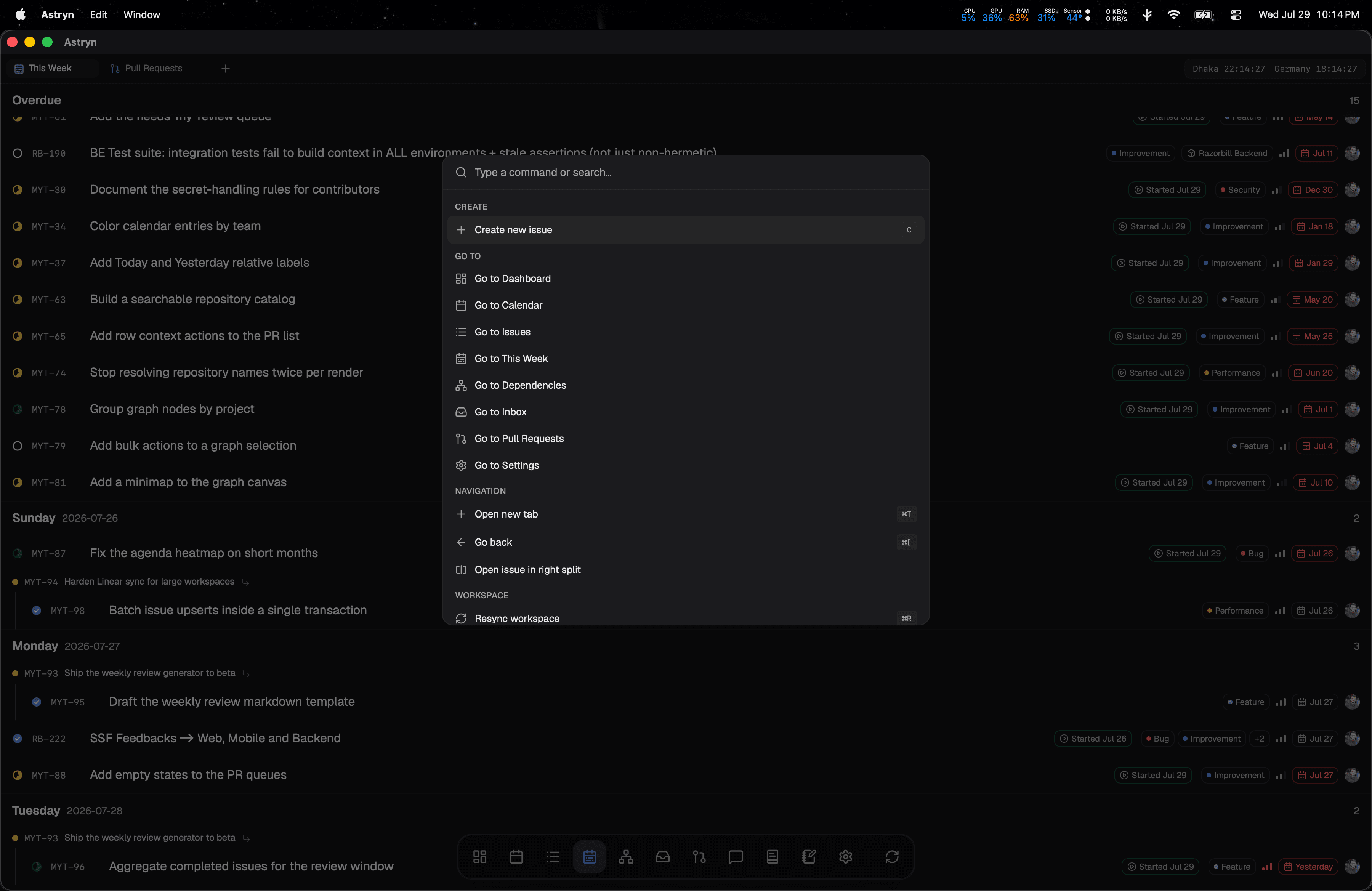Open the Apple menu
Viewport: 1372px width, 891px height.
point(20,14)
